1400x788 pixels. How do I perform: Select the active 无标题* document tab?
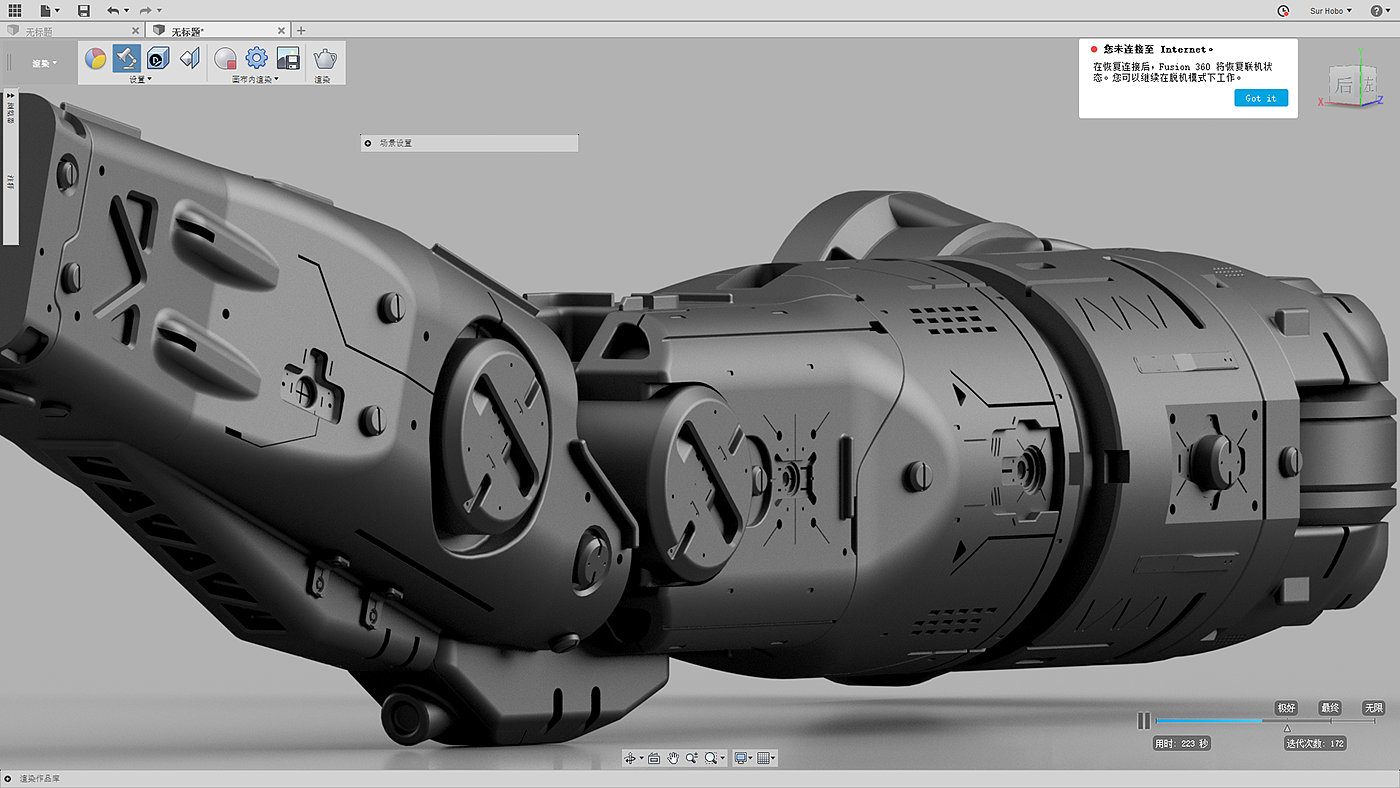point(217,31)
